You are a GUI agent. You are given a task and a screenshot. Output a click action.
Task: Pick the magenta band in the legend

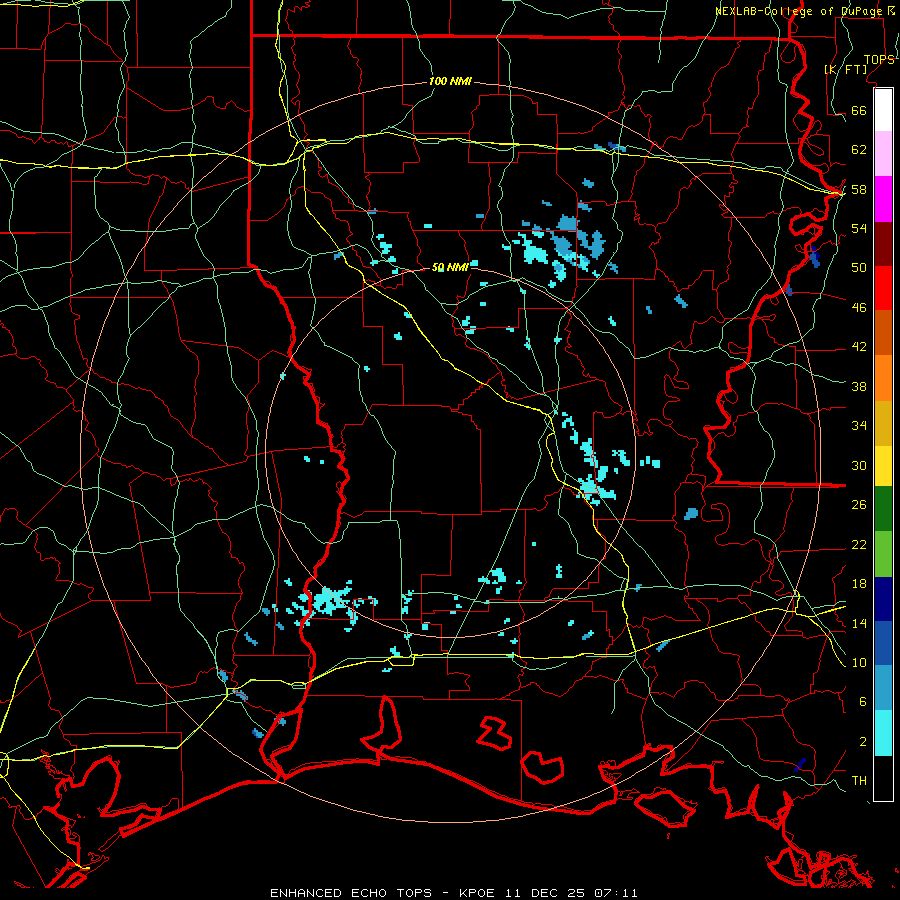883,199
